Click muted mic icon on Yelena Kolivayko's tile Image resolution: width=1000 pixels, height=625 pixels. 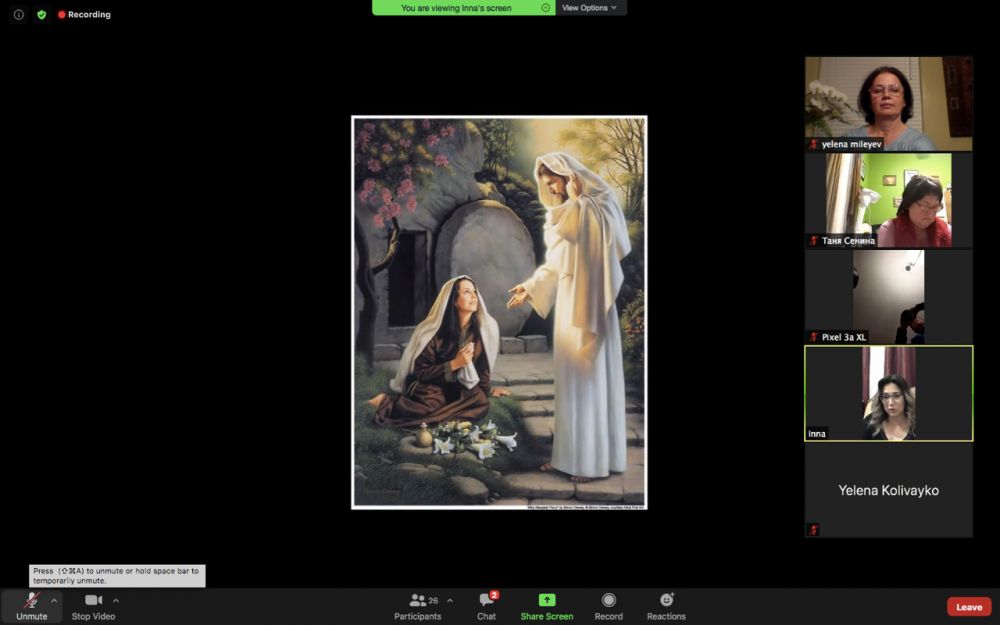coord(813,529)
